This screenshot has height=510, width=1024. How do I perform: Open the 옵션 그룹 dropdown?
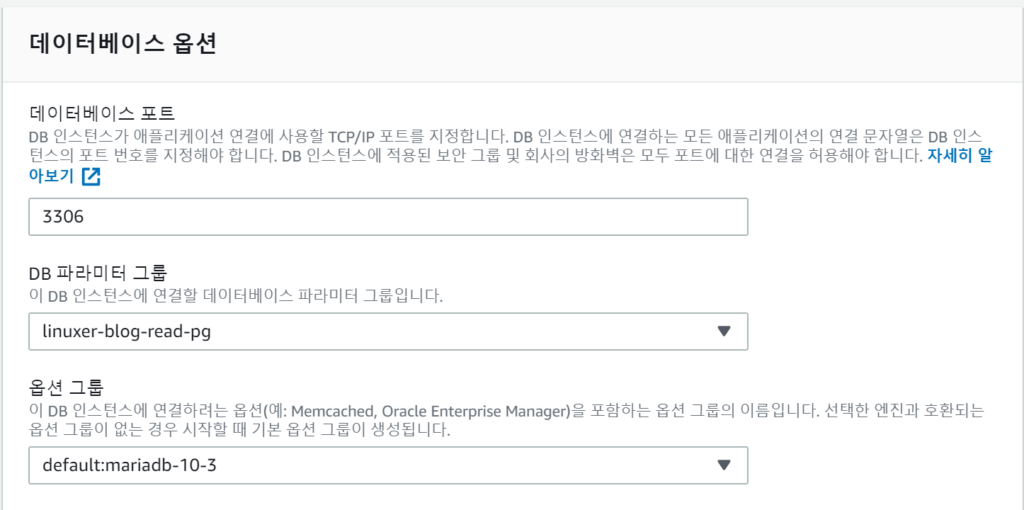click(x=388, y=465)
